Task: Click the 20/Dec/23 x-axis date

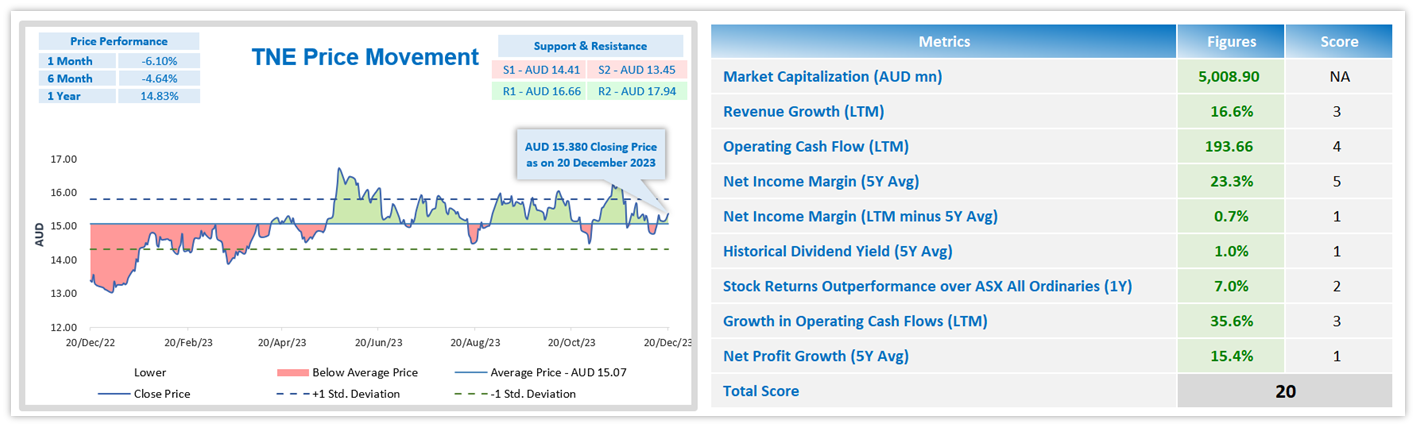Action: pyautogui.click(x=668, y=342)
